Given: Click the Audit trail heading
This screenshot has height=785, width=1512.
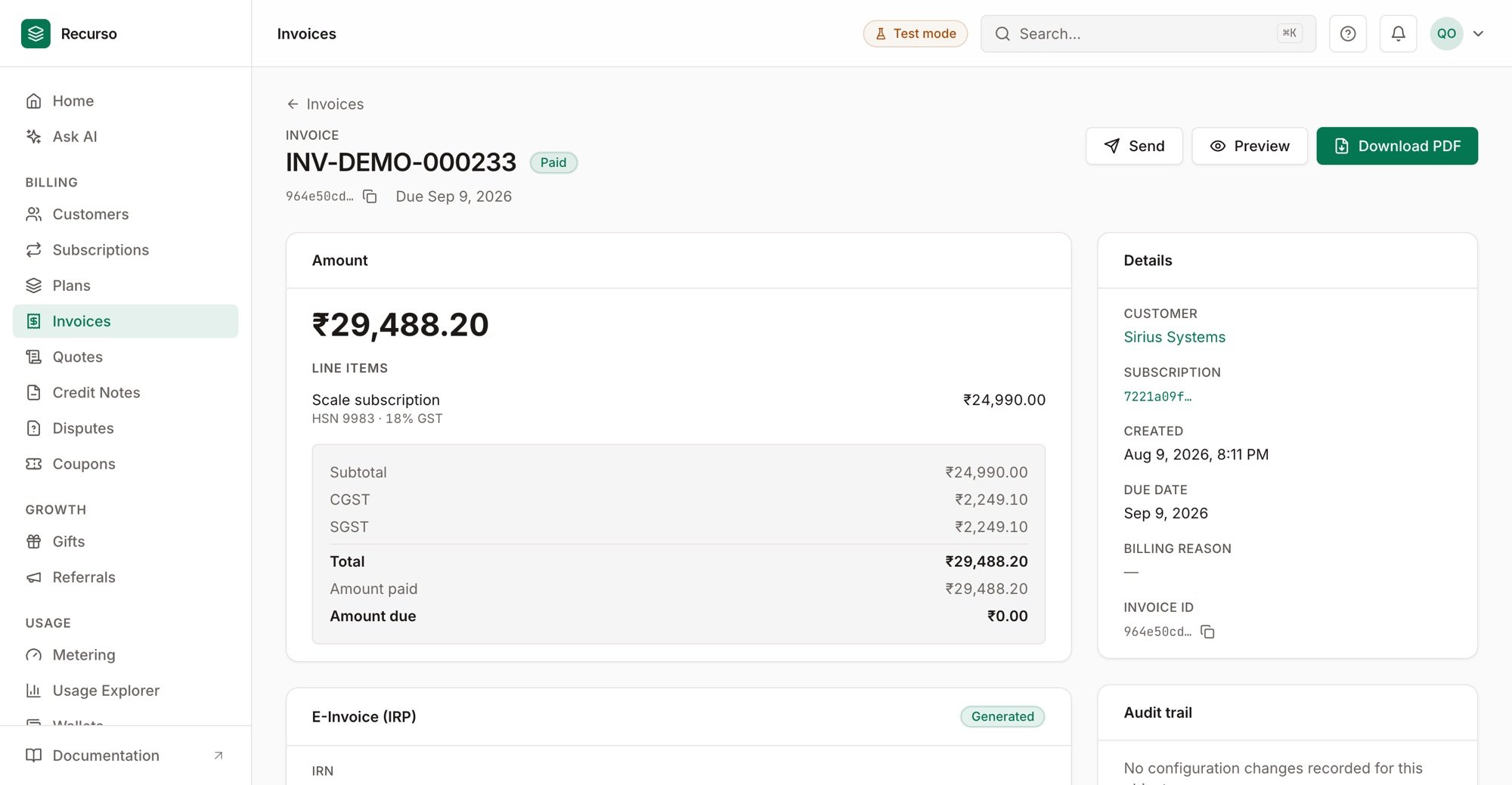Looking at the screenshot, I should click(x=1157, y=712).
